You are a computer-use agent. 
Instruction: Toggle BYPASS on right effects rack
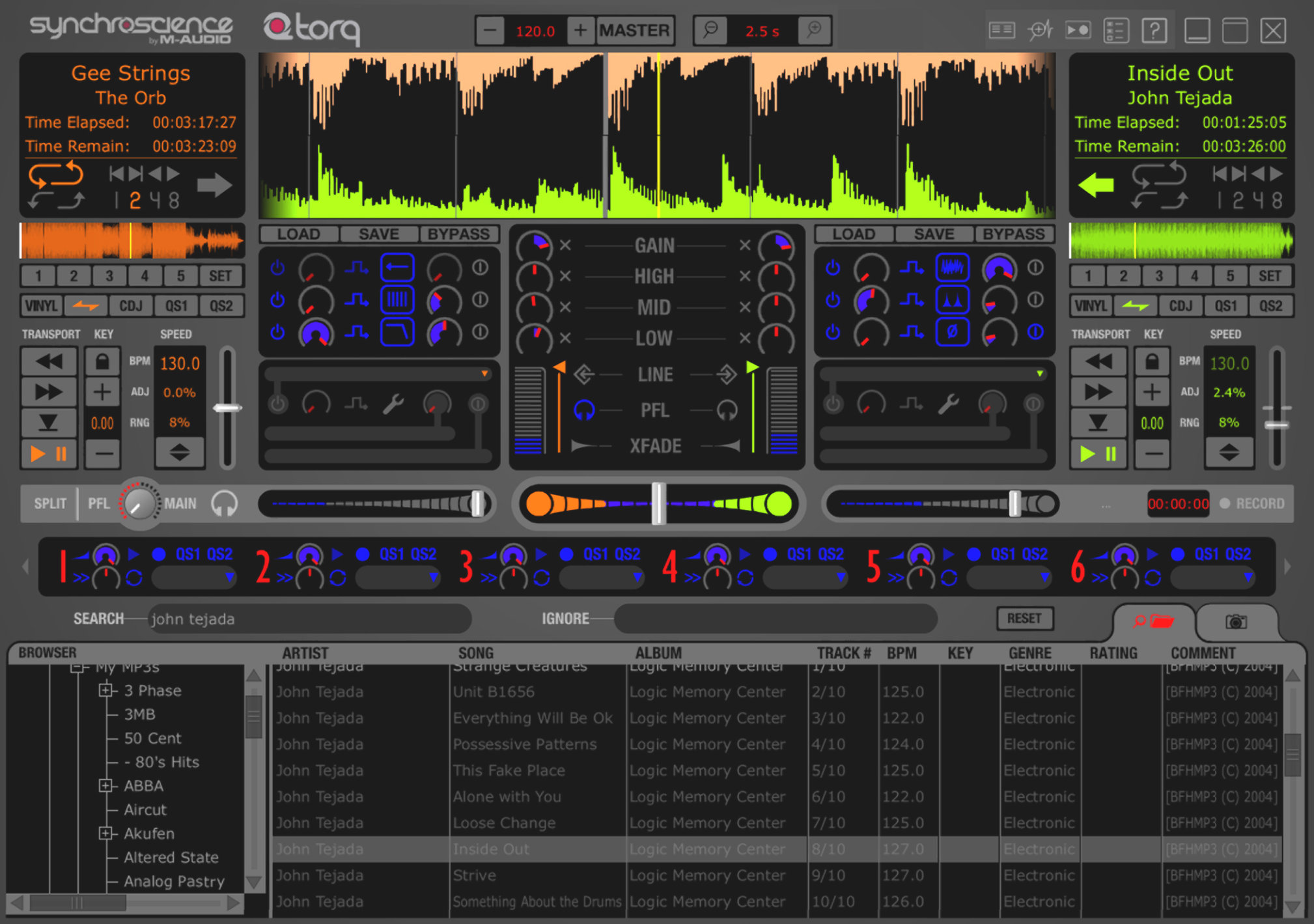[1013, 234]
